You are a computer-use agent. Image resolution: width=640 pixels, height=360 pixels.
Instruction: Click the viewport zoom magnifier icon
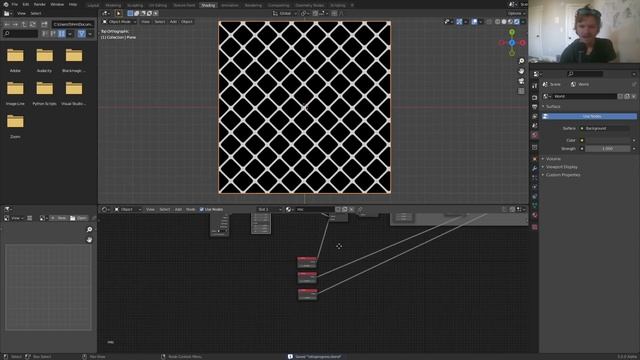(521, 61)
